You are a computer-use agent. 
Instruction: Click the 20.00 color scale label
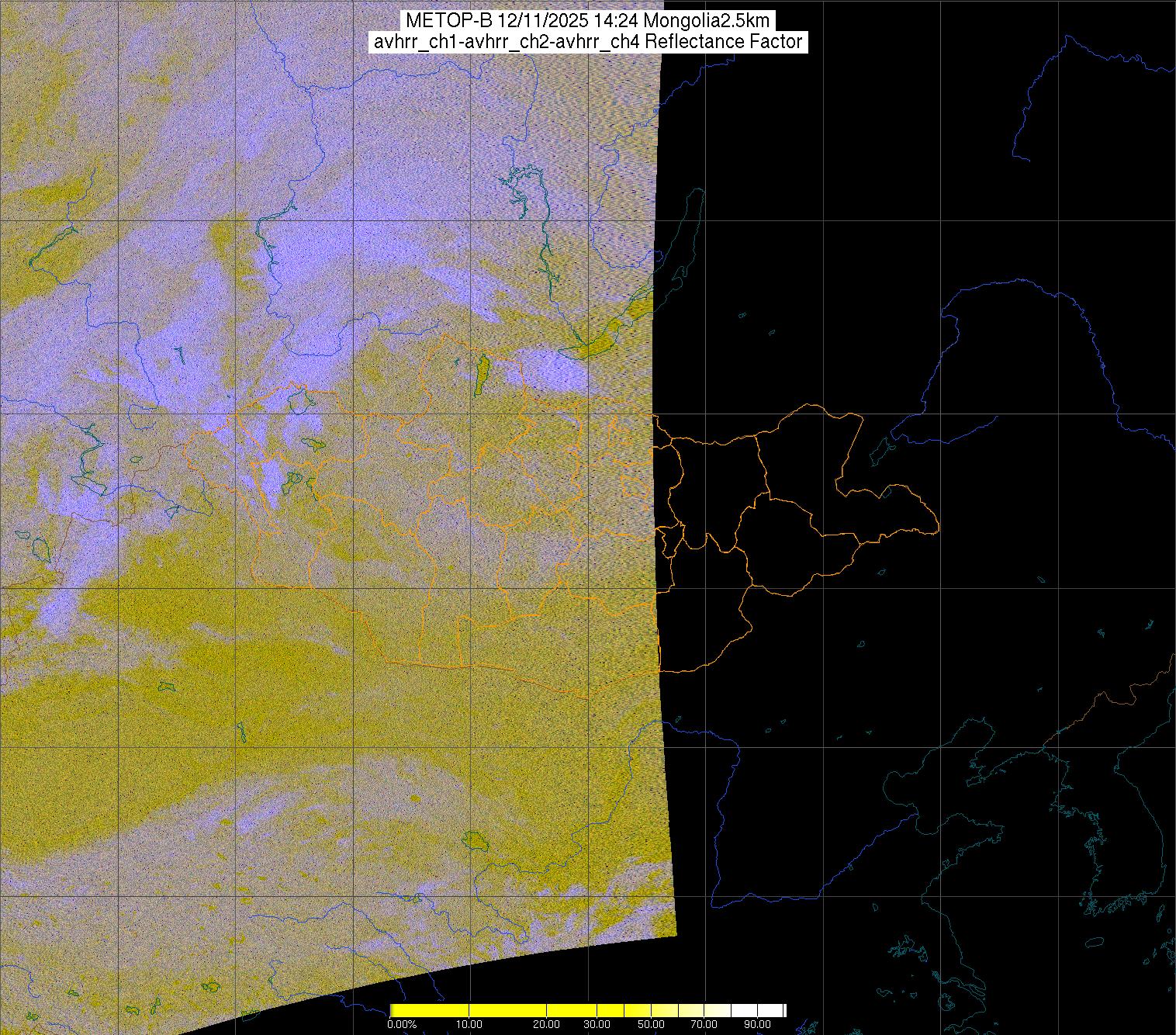(547, 1025)
